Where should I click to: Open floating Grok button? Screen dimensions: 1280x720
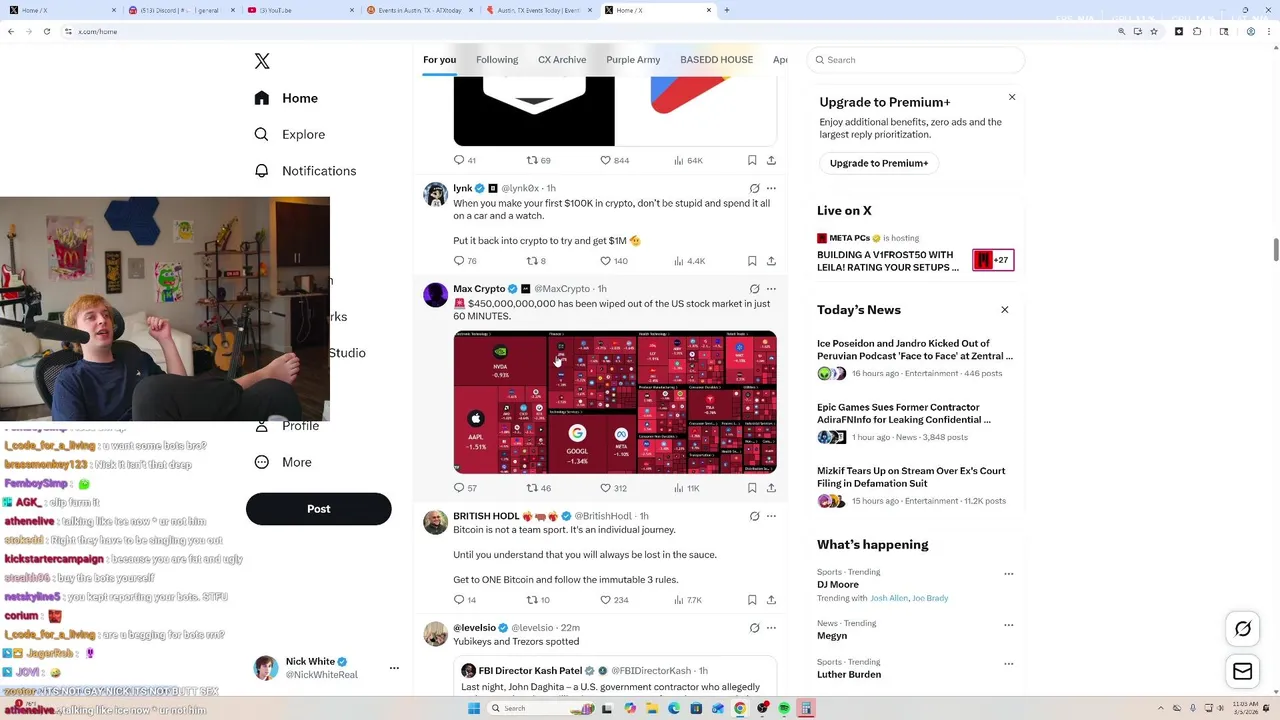coord(1243,629)
